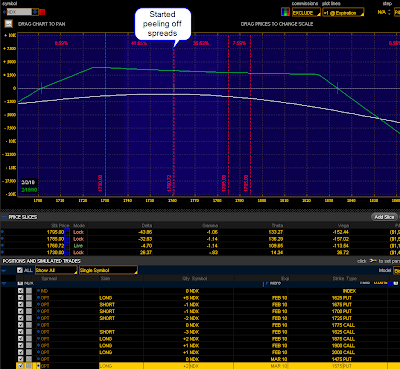Open the symbol selector arrow next to NDX
400x369 pixels.
[x=35, y=12]
